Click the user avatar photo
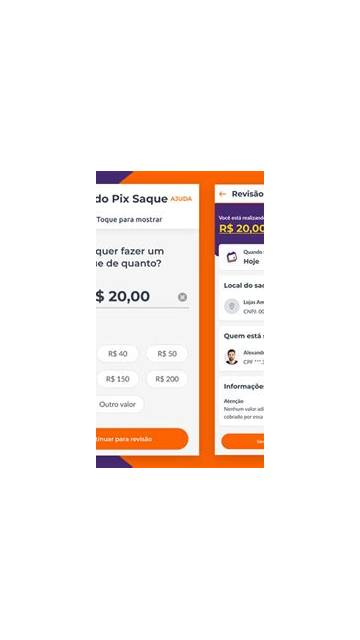This screenshot has height=640, width=360. click(x=232, y=357)
